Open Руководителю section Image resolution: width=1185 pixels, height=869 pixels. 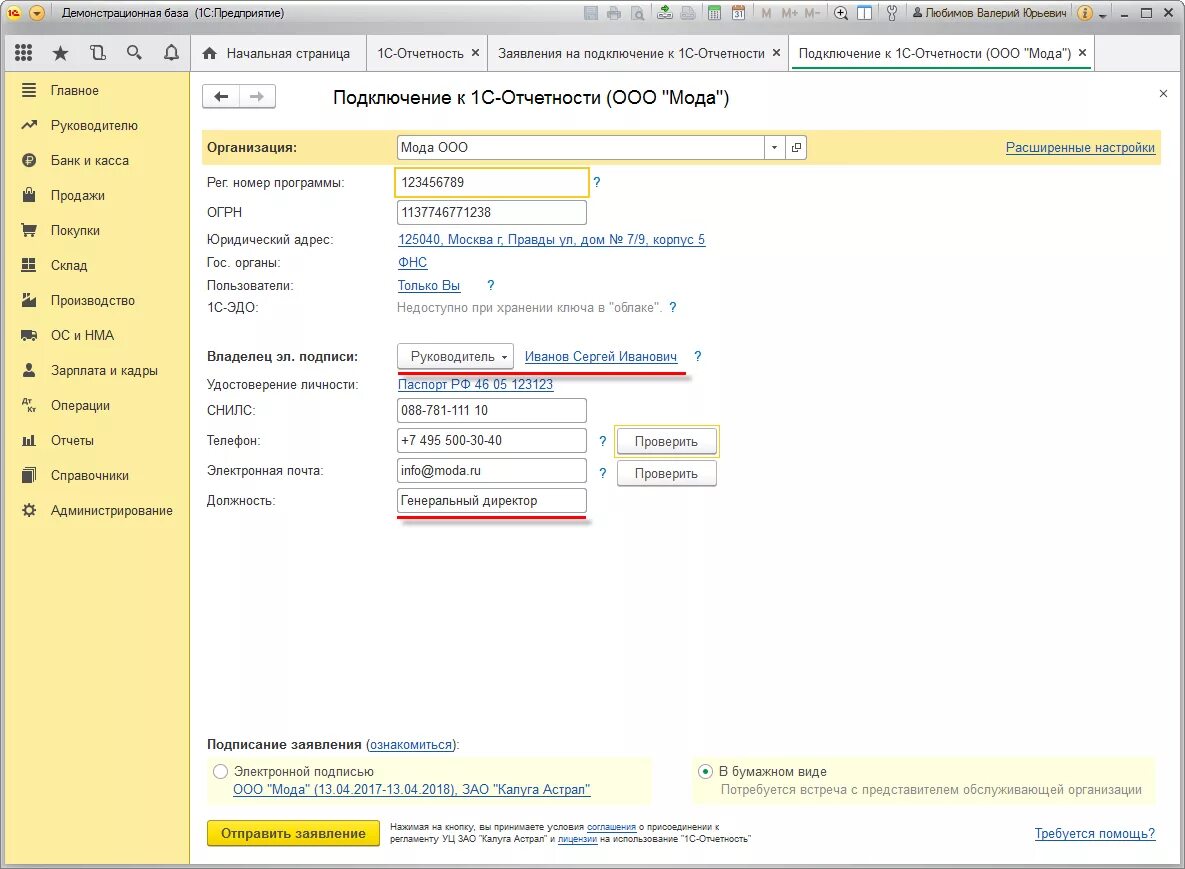96,125
